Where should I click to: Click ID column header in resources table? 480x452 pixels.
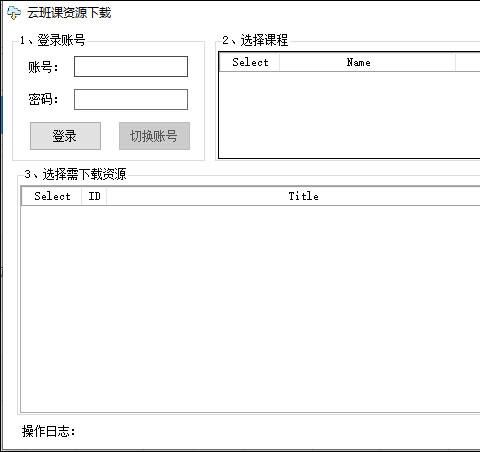click(x=94, y=196)
